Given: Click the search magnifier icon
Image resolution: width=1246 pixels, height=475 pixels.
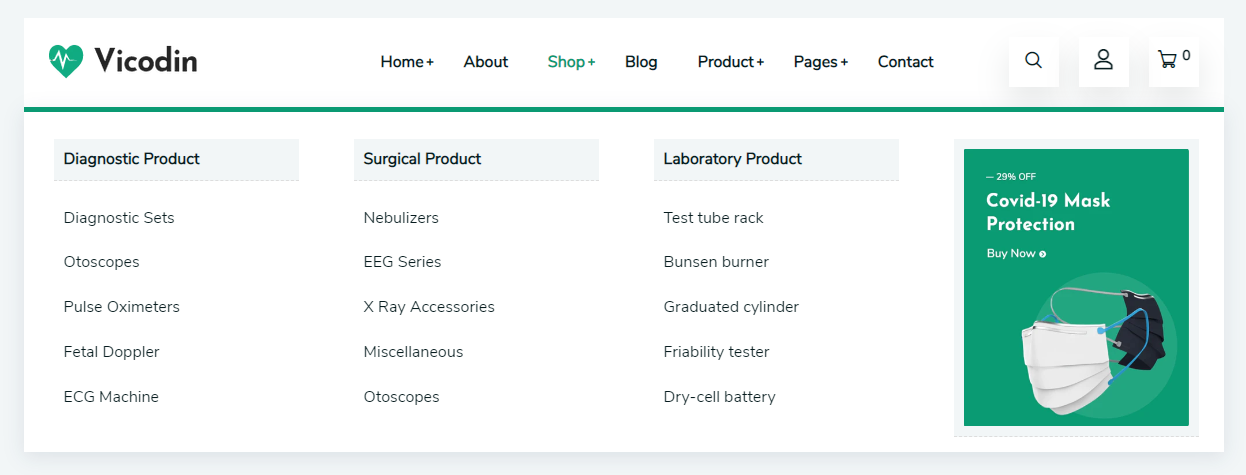Looking at the screenshot, I should pyautogui.click(x=1034, y=61).
